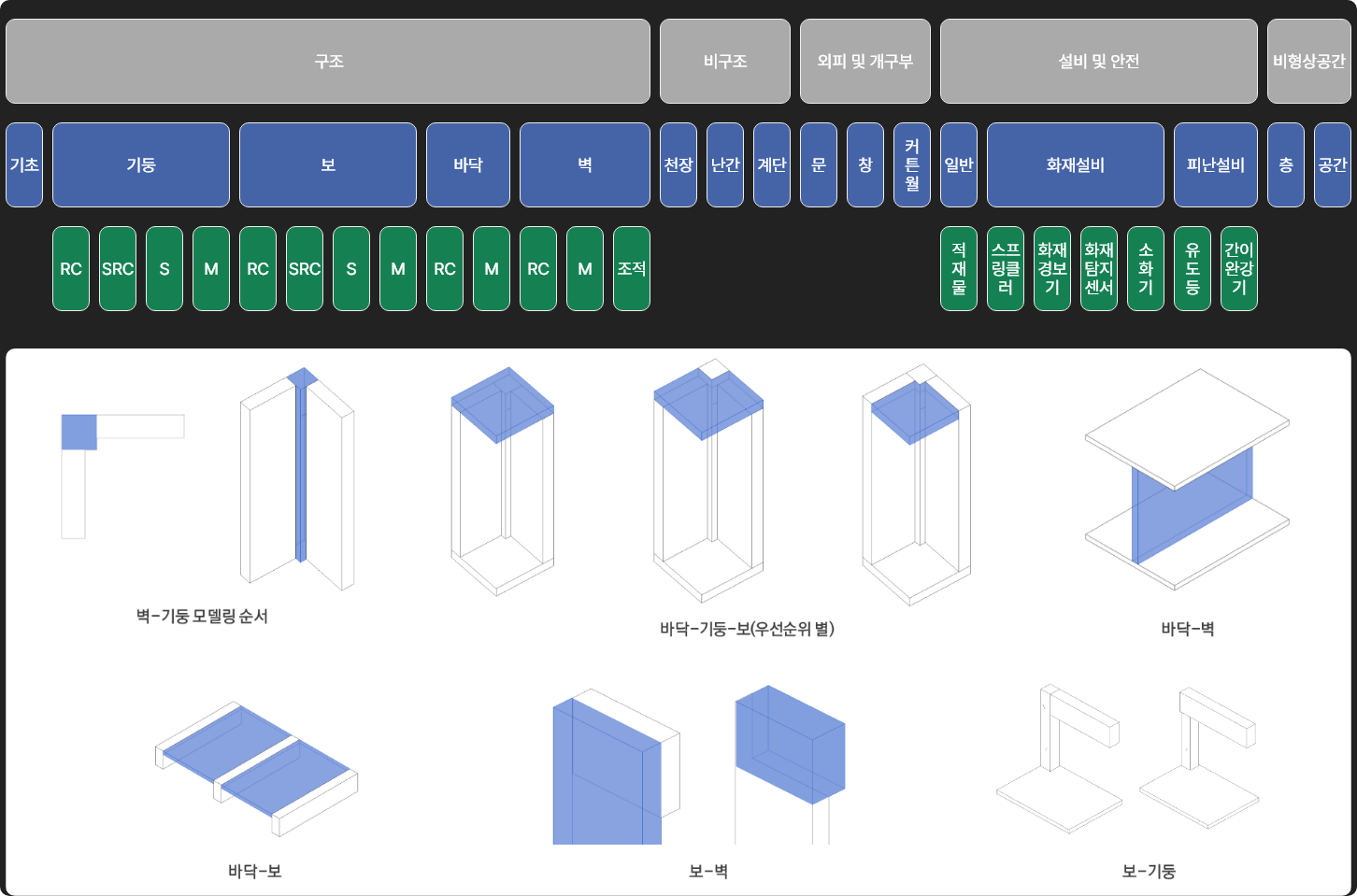Click the 스프링클러 green box

(x=1005, y=269)
